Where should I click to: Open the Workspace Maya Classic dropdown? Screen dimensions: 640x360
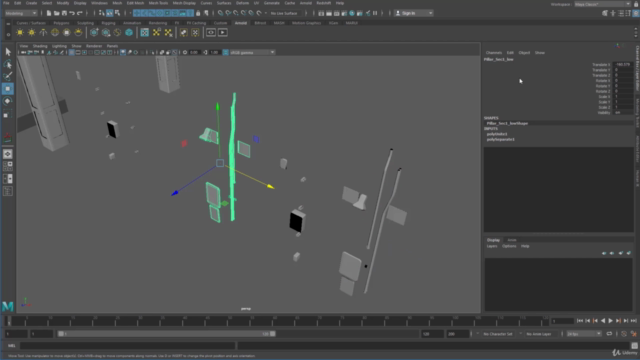[x=602, y=4]
